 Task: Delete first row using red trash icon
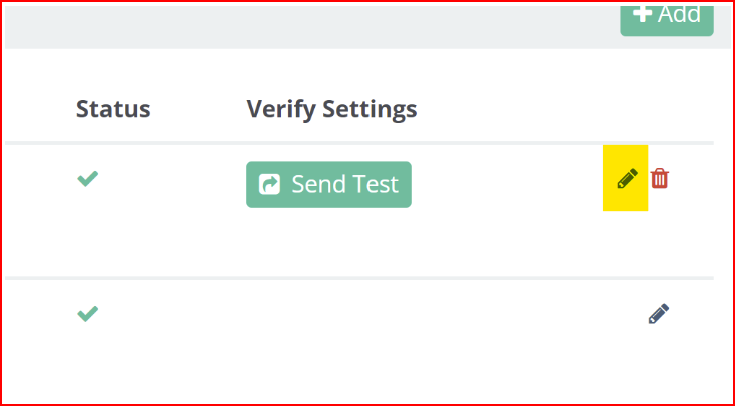pos(660,179)
